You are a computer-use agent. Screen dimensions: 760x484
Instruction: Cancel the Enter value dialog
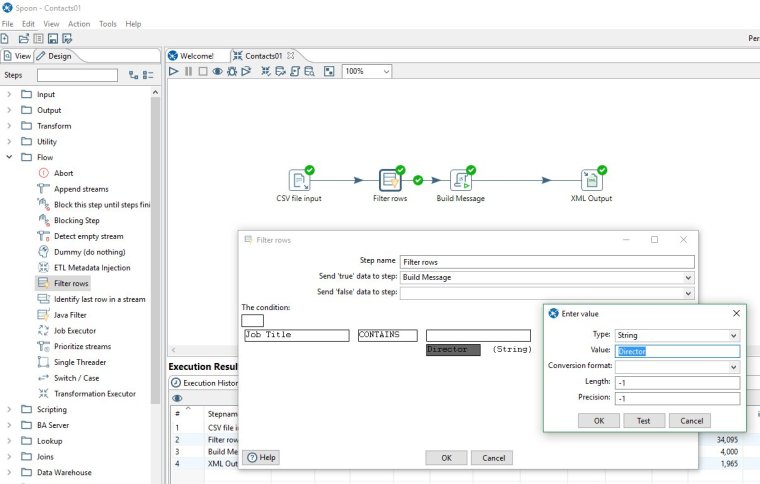coord(691,421)
